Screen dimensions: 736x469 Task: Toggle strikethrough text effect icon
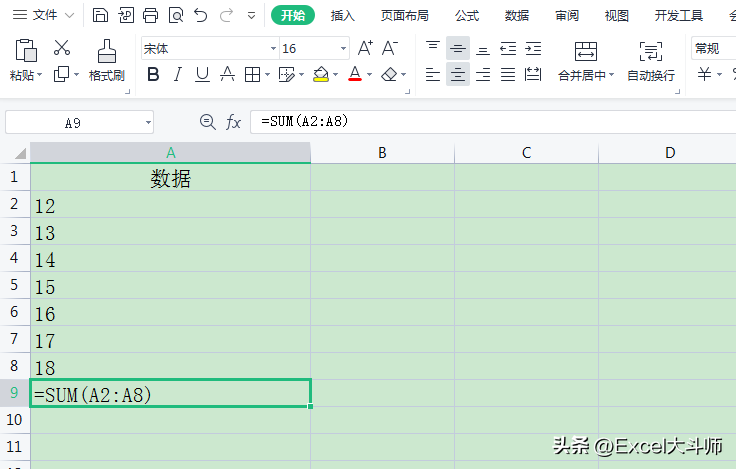227,74
